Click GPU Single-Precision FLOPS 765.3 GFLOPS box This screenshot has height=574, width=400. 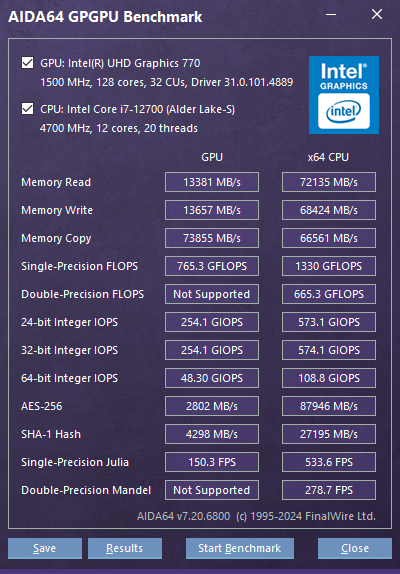[x=212, y=266]
